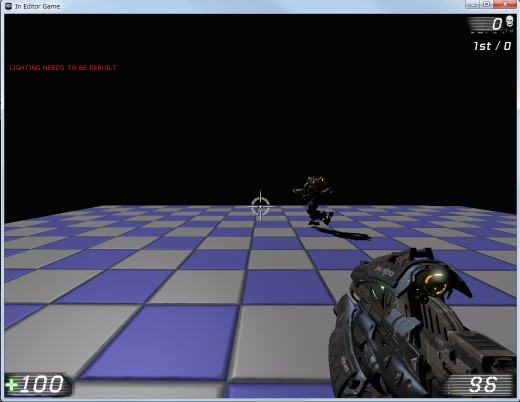Click the kill score '0' counter
This screenshot has width=520, height=402.
point(497,24)
